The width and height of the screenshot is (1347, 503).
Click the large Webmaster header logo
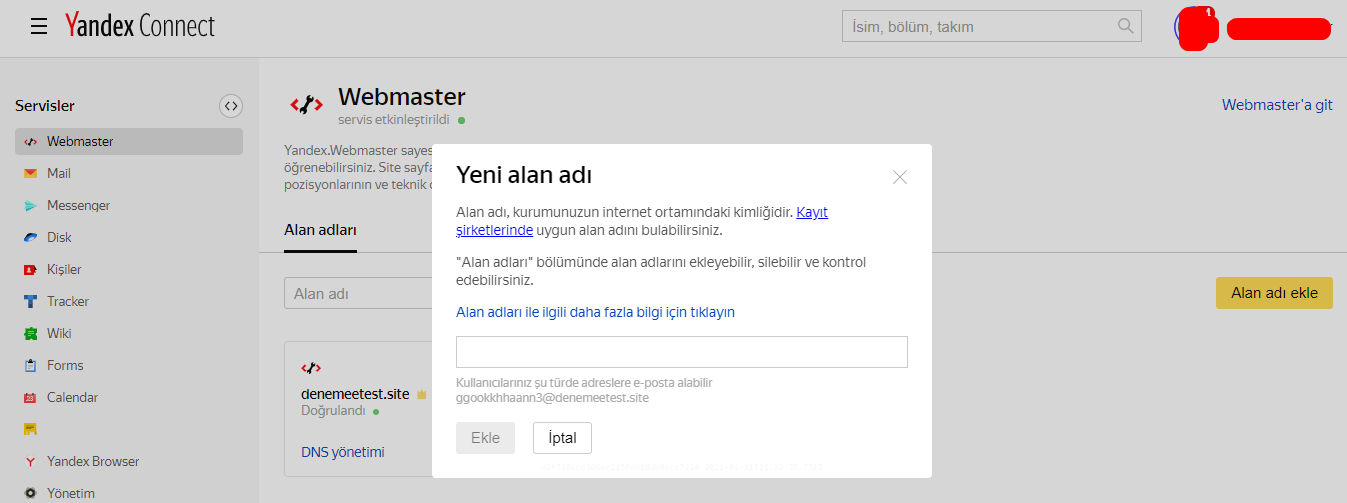click(306, 104)
